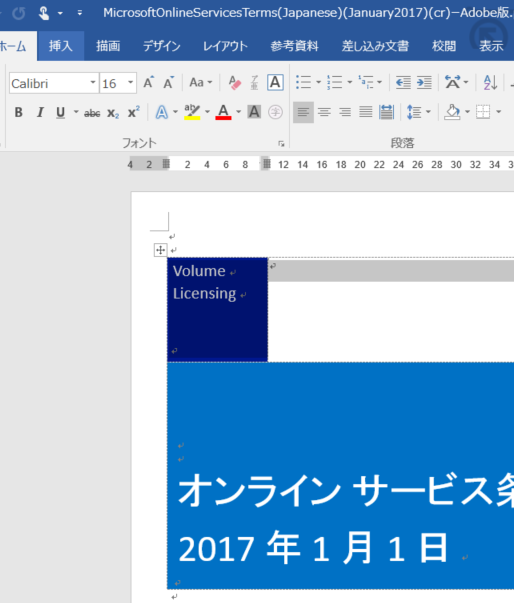Apply character shading icon
This screenshot has height=603, width=514.
point(254,113)
